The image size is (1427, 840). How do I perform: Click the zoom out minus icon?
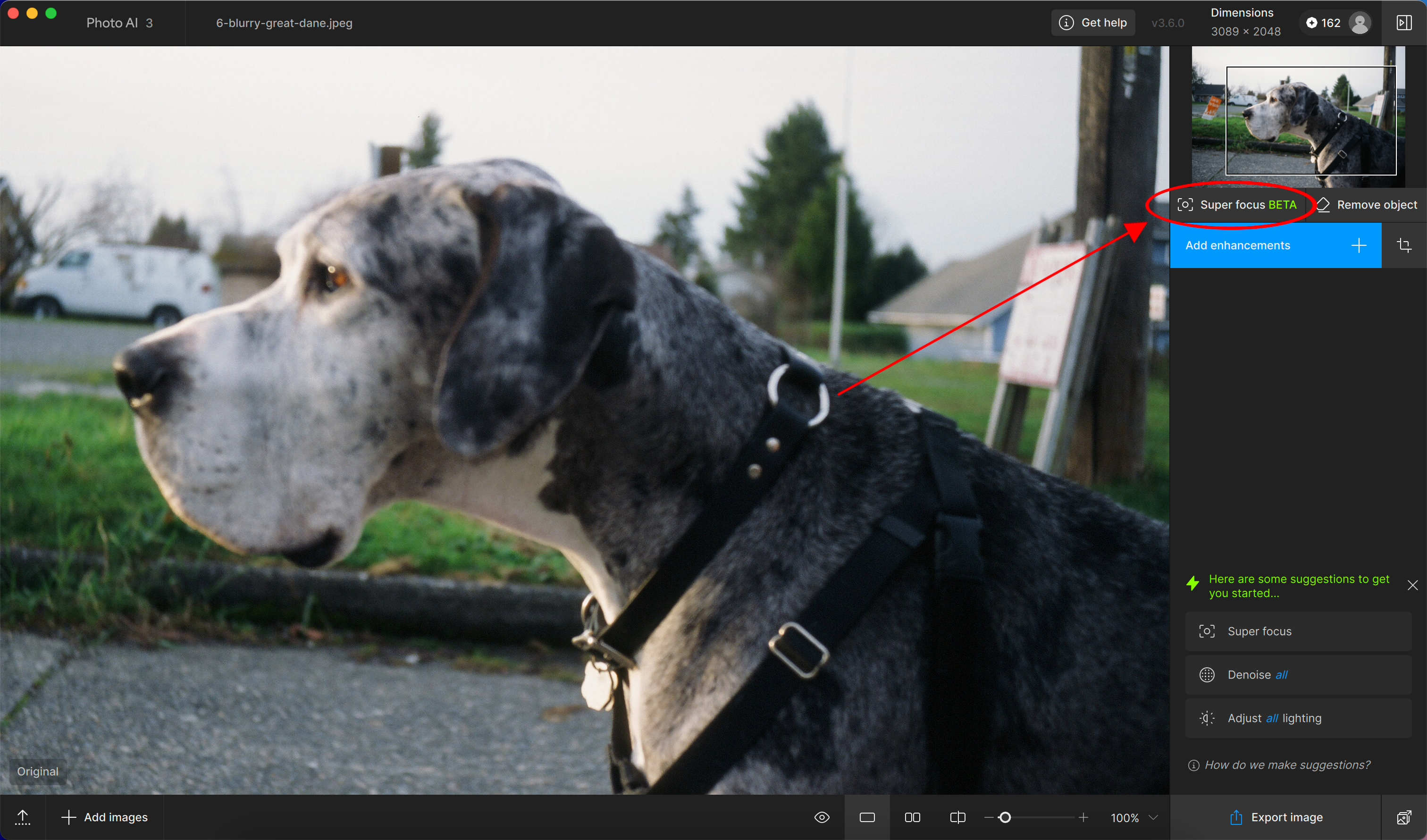coord(989,817)
